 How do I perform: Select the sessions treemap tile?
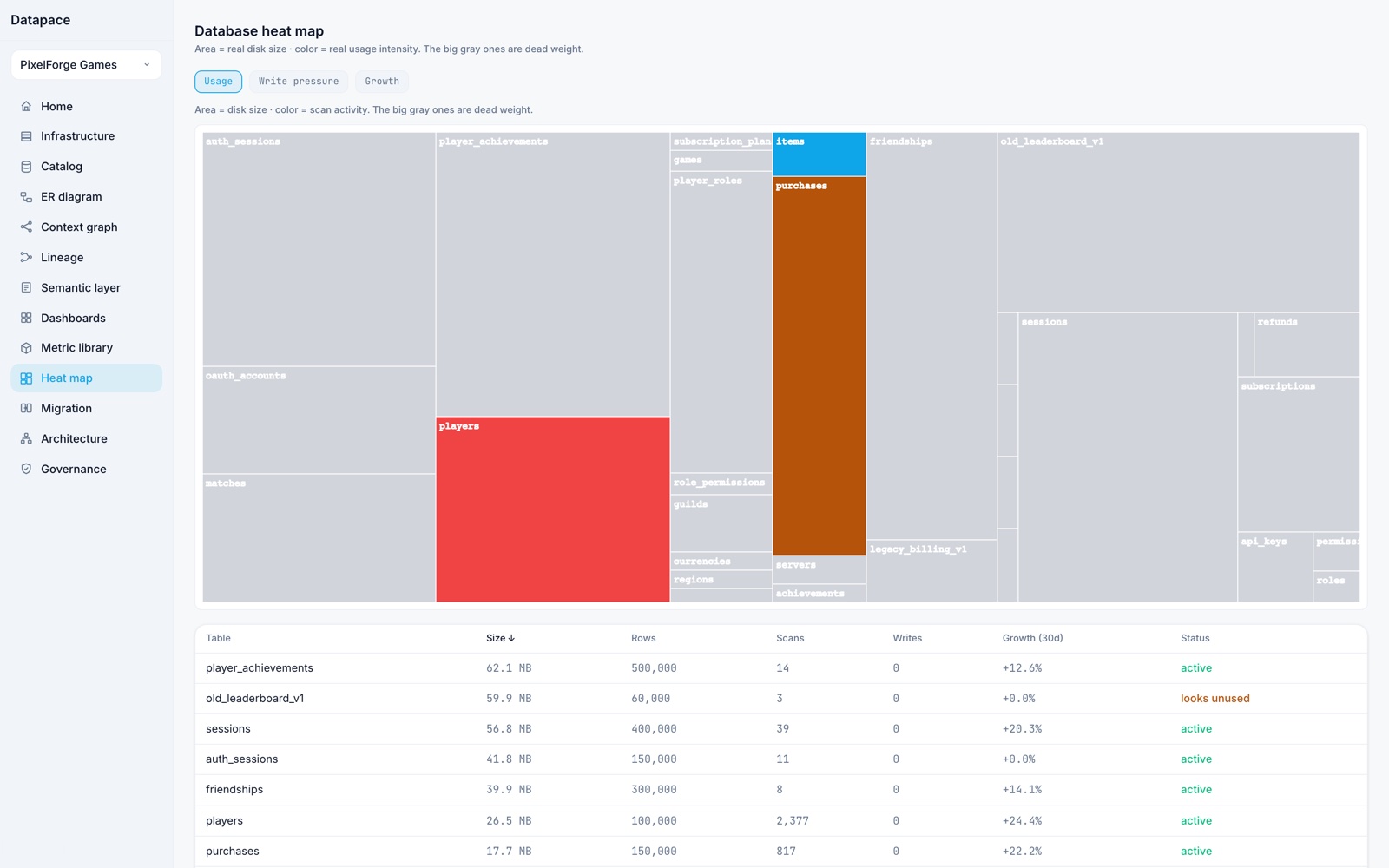pyautogui.click(x=1128, y=457)
